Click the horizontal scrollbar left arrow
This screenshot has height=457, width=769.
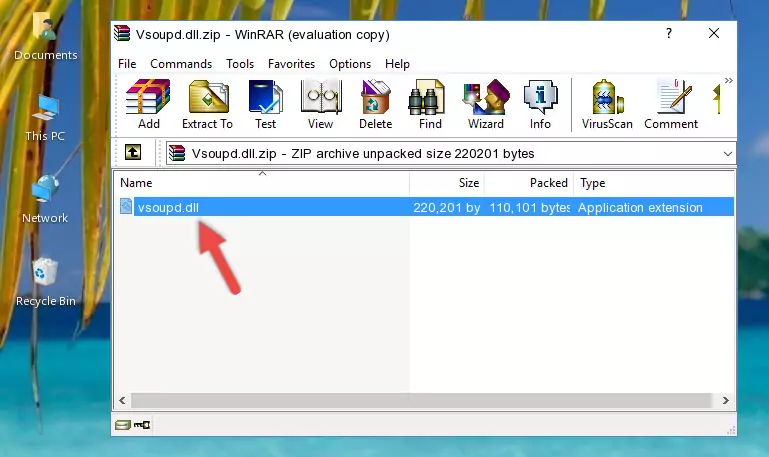point(122,401)
